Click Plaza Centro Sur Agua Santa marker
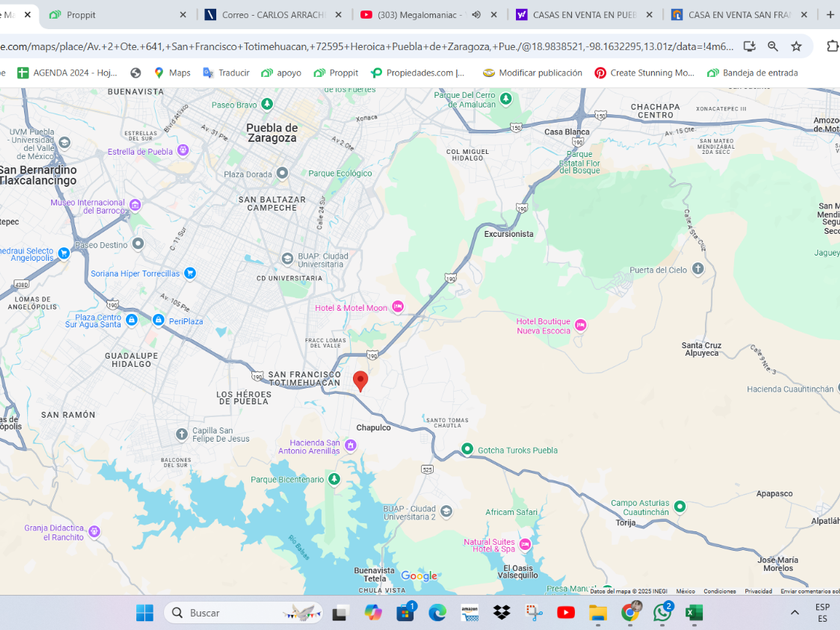The height and width of the screenshot is (630, 840). pos(132,320)
